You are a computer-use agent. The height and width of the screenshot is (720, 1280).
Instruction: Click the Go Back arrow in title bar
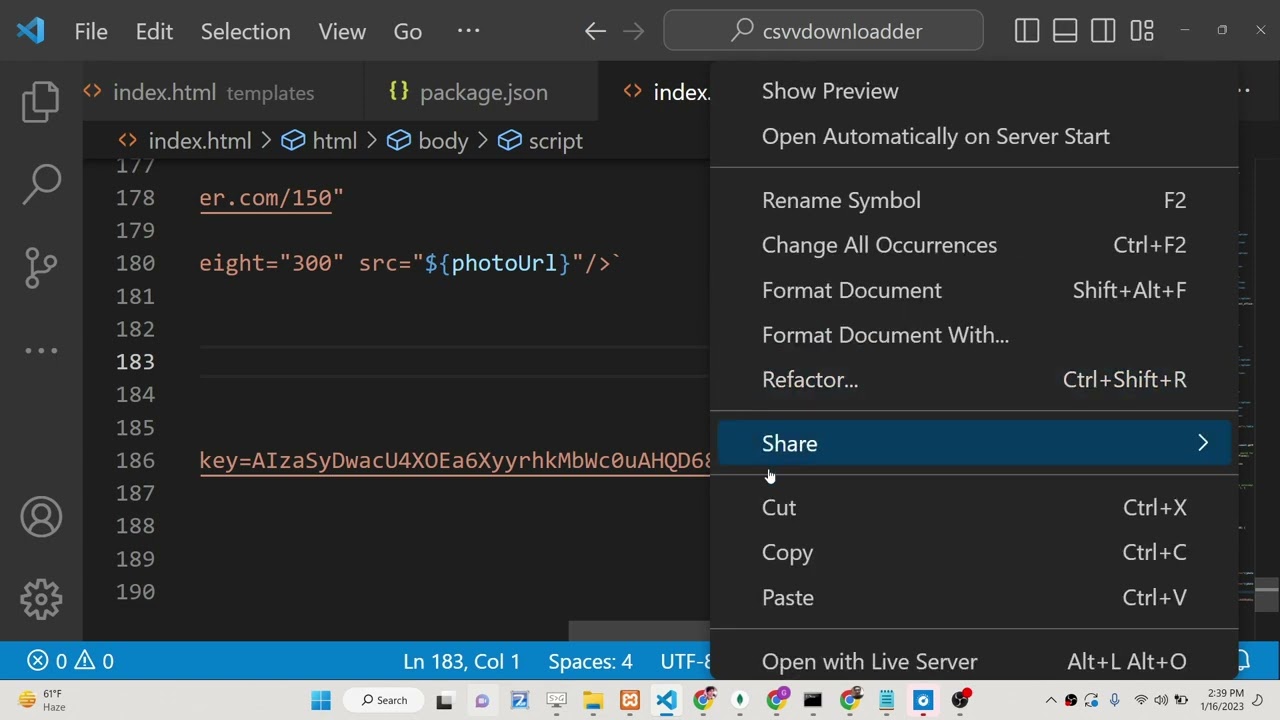pyautogui.click(x=595, y=31)
